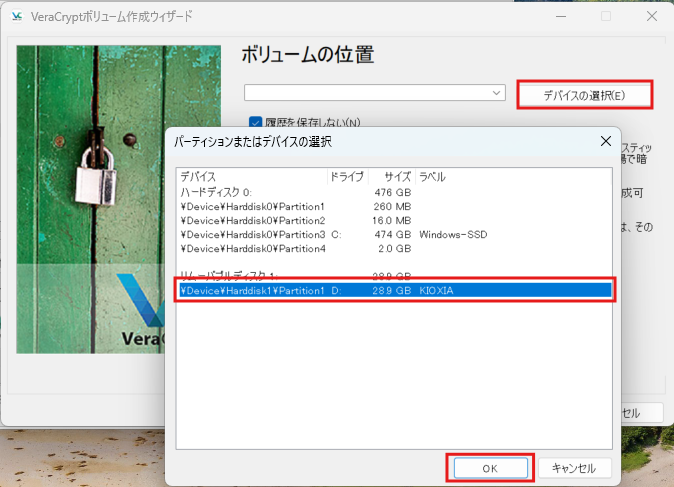Toggle the 履歴を保存しない(N) checkbox
This screenshot has height=487, width=674.
click(x=255, y=122)
